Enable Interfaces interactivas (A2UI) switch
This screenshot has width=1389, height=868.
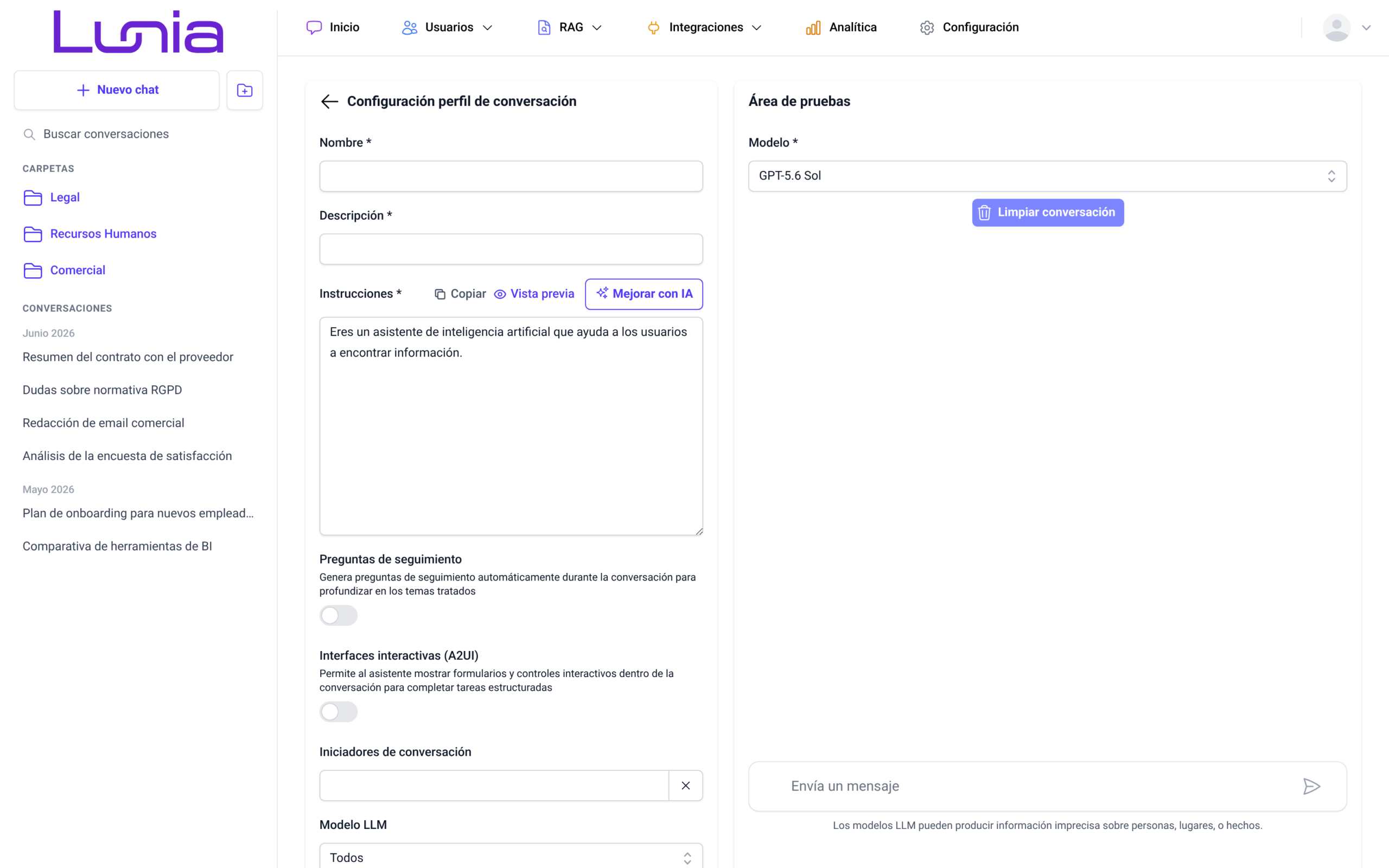[x=339, y=712]
